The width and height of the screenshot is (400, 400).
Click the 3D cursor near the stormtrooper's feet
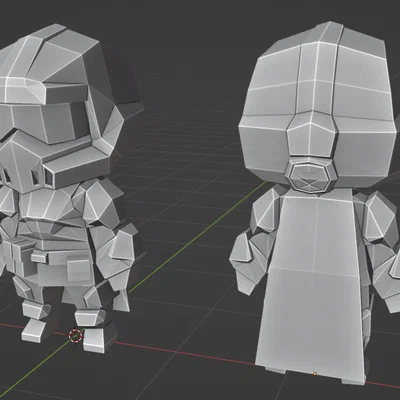click(x=76, y=336)
